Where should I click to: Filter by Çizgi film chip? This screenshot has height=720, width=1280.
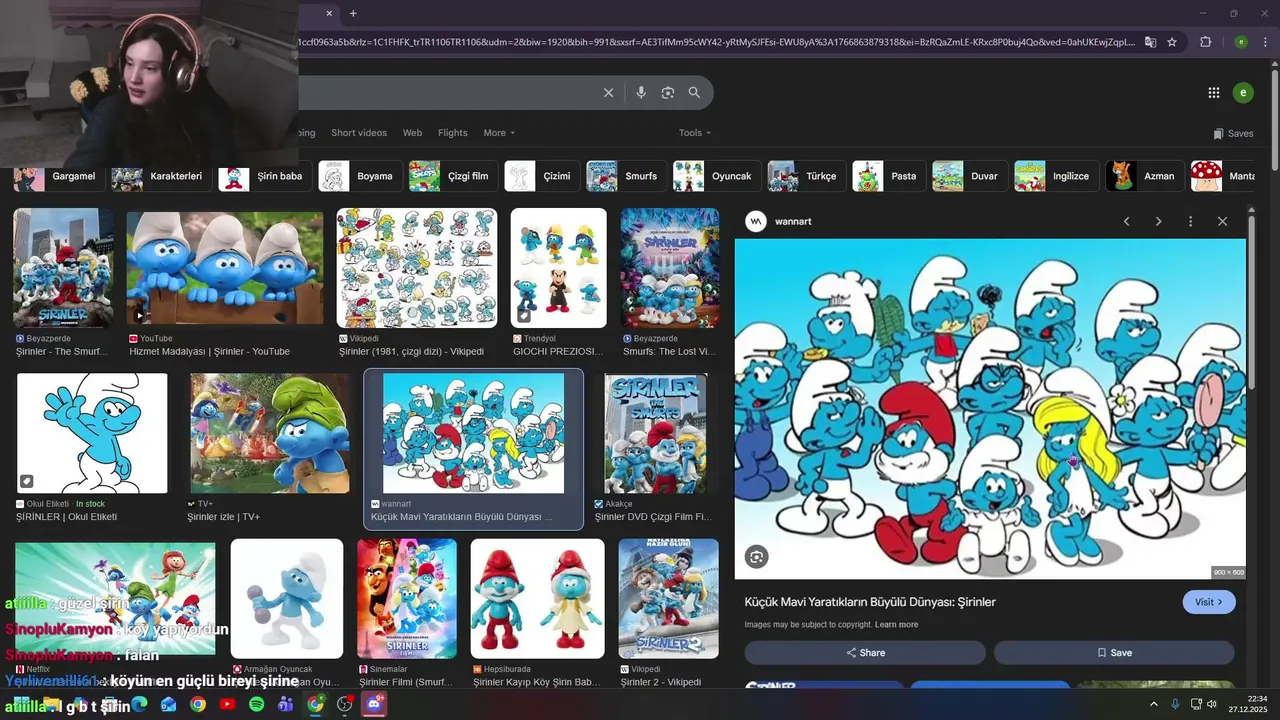point(452,176)
